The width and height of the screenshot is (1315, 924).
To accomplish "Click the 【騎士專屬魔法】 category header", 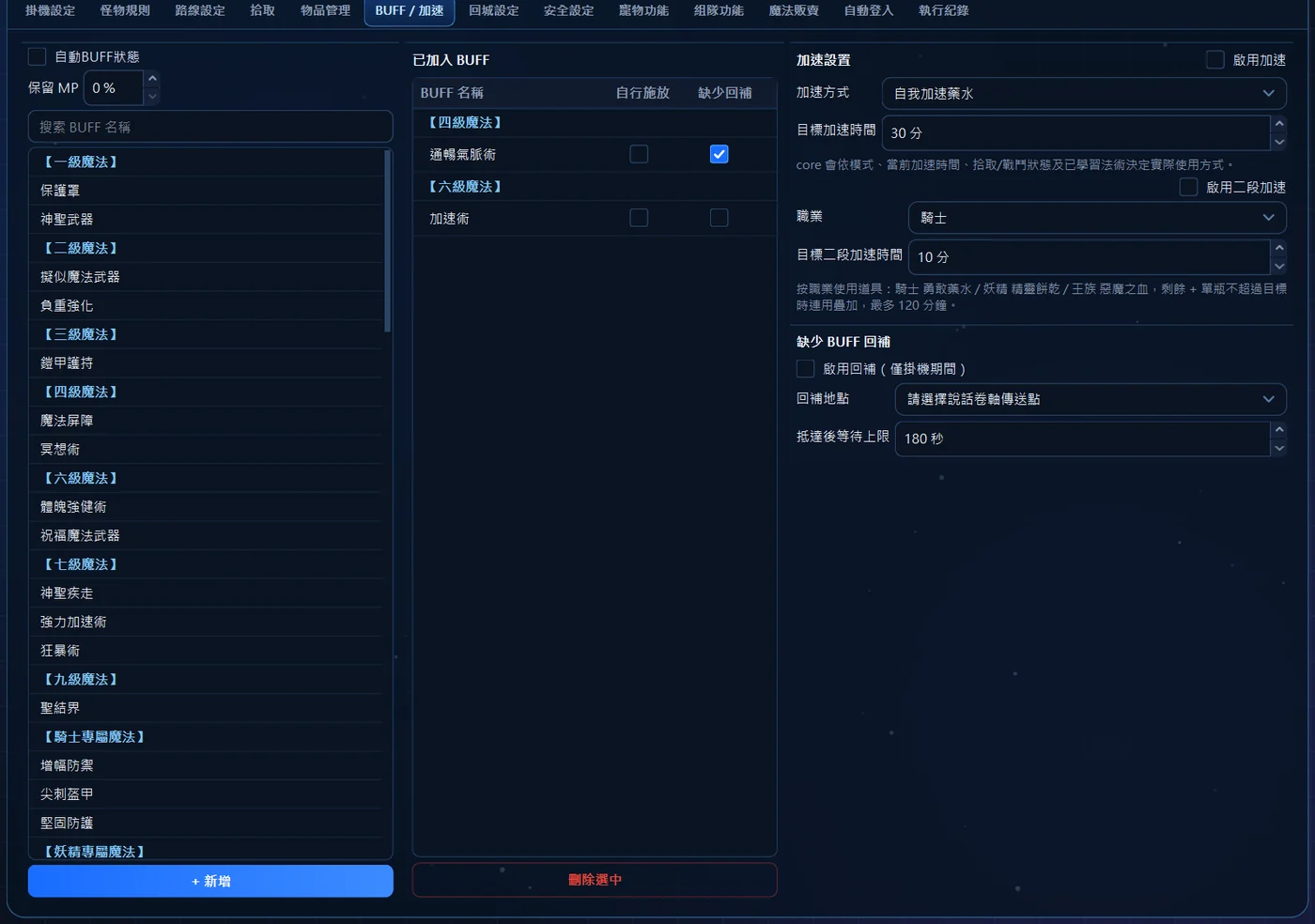I will coord(206,736).
